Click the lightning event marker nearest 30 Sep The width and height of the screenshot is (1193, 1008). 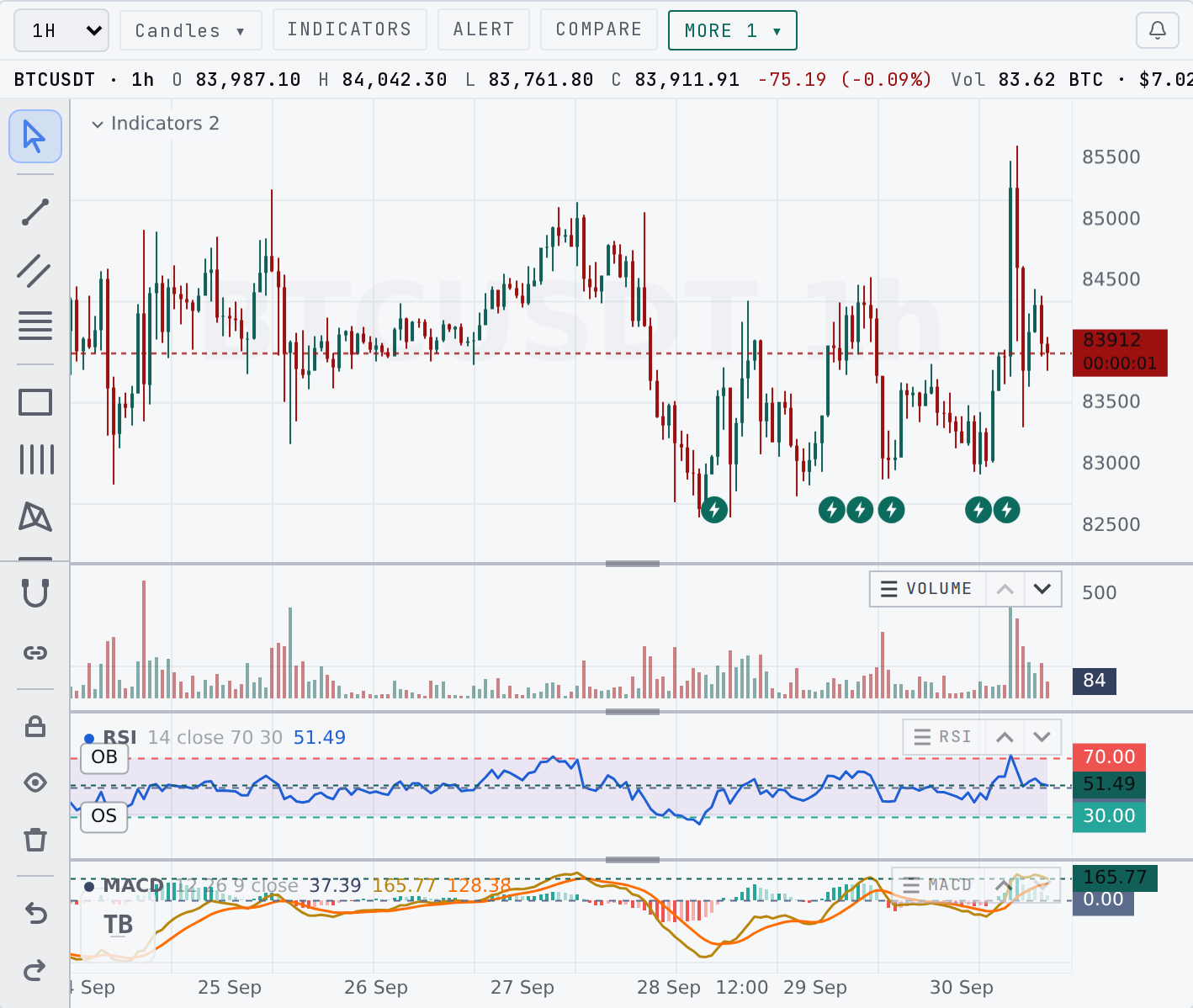click(x=978, y=509)
